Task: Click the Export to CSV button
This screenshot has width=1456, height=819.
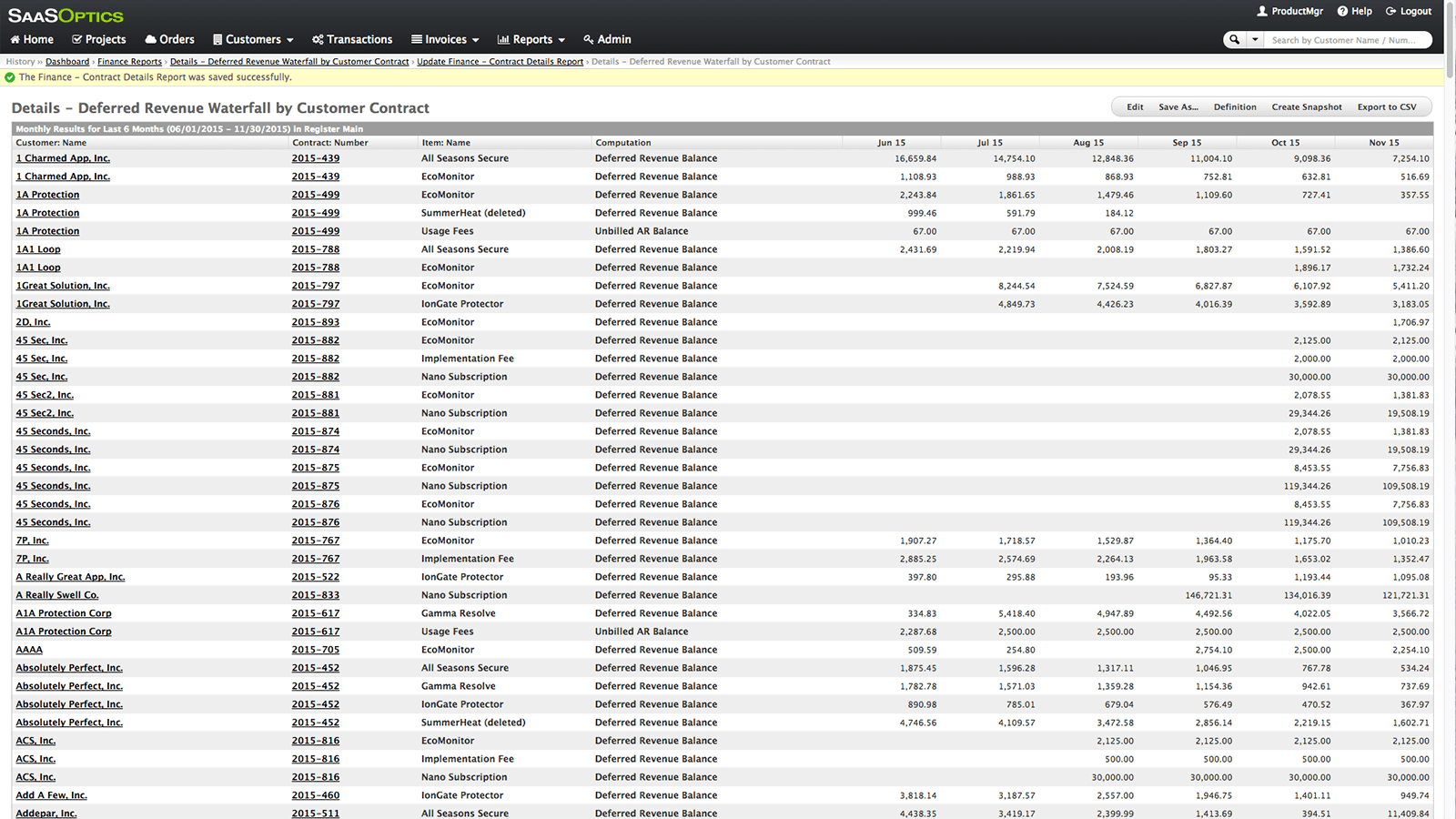Action: [x=1386, y=107]
